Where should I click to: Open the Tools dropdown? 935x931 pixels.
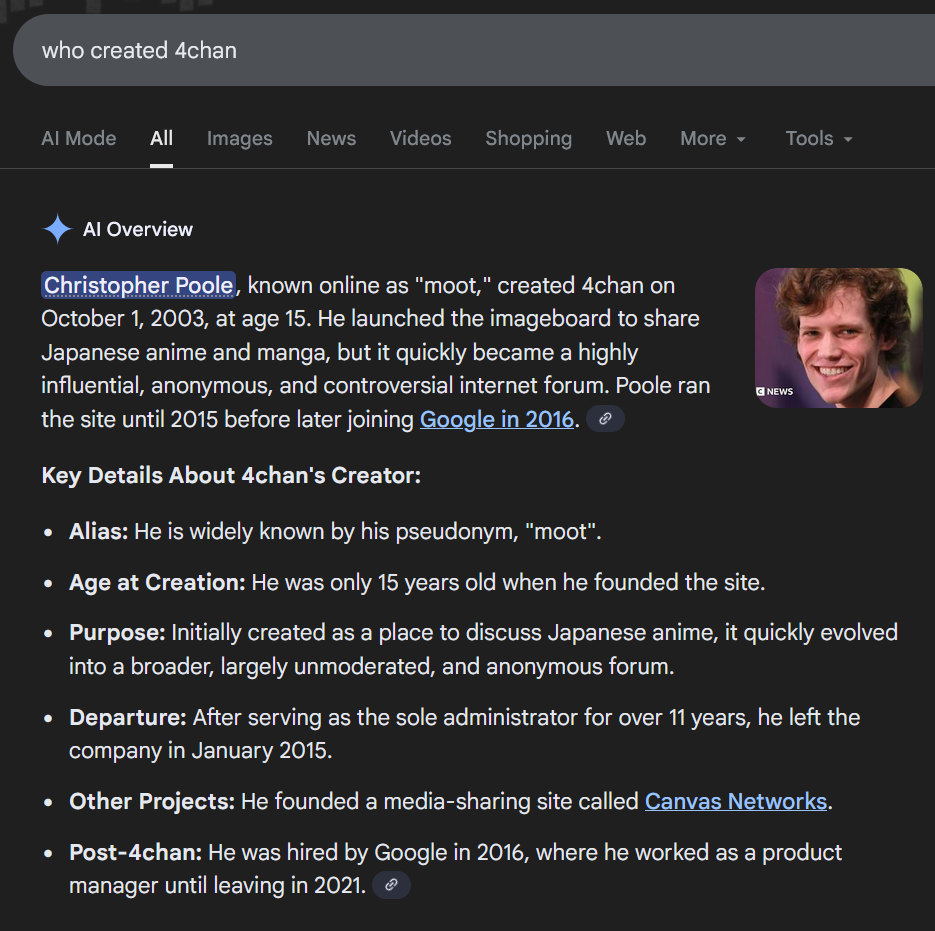(x=819, y=138)
